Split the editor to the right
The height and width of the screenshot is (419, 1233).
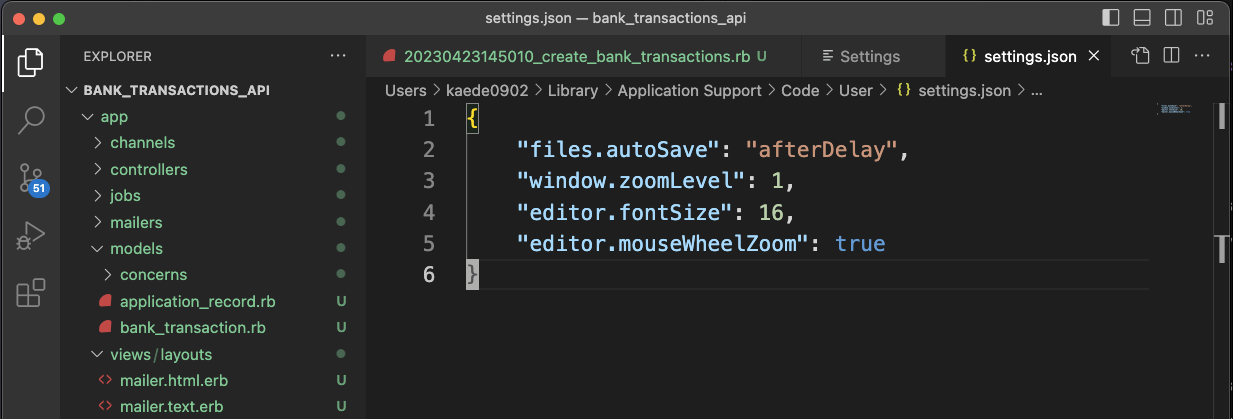point(1171,56)
